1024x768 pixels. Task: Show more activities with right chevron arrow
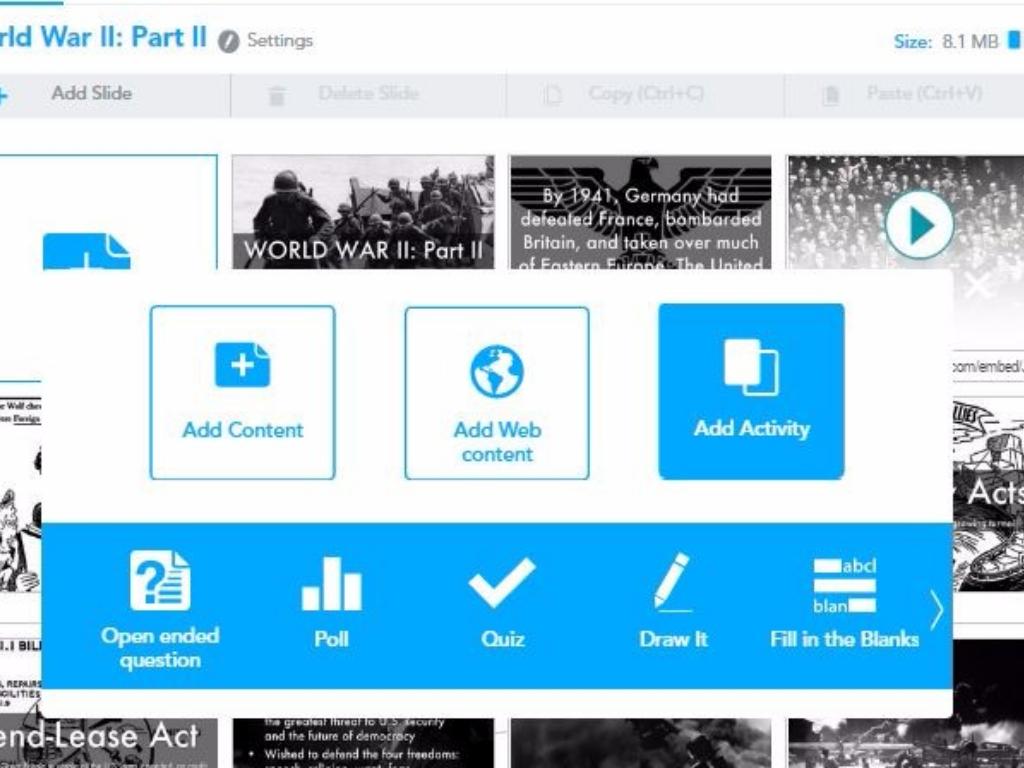click(x=935, y=610)
